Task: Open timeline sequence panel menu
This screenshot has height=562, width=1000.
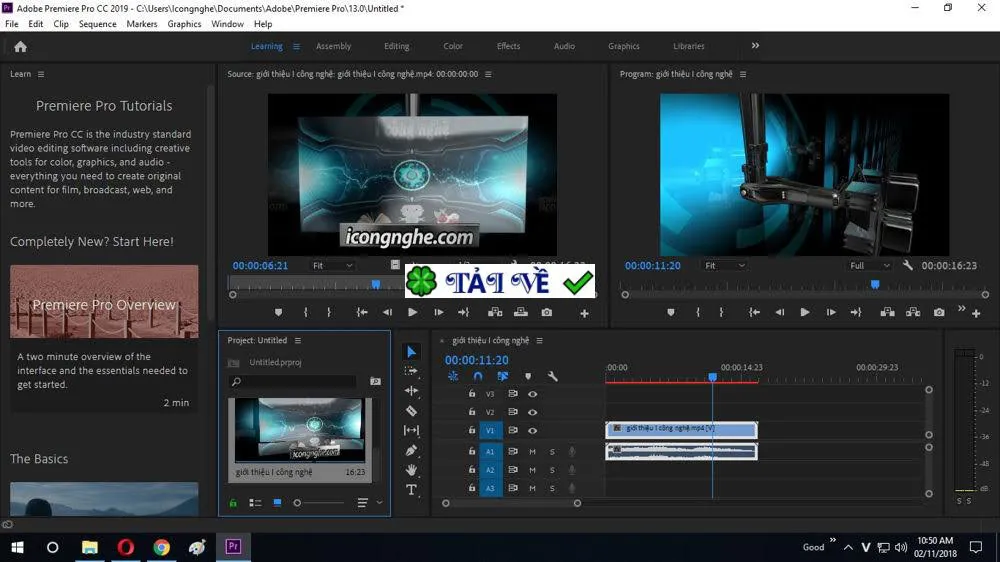Action: 539,341
